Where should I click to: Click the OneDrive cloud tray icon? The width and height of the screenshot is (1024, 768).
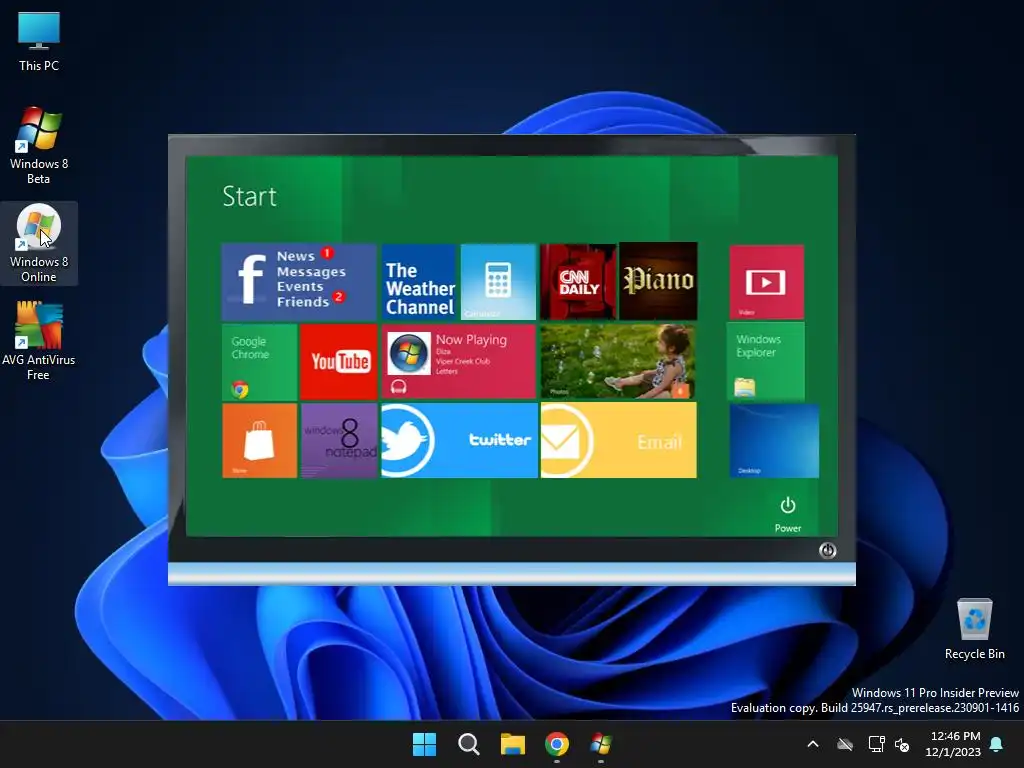click(x=845, y=744)
